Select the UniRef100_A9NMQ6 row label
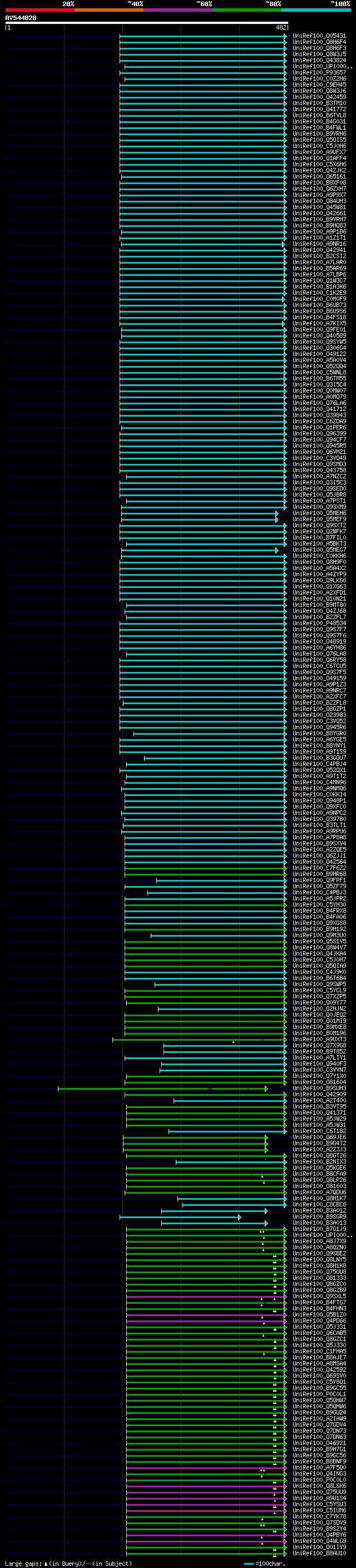This screenshot has height=1568, width=356. (x=319, y=788)
